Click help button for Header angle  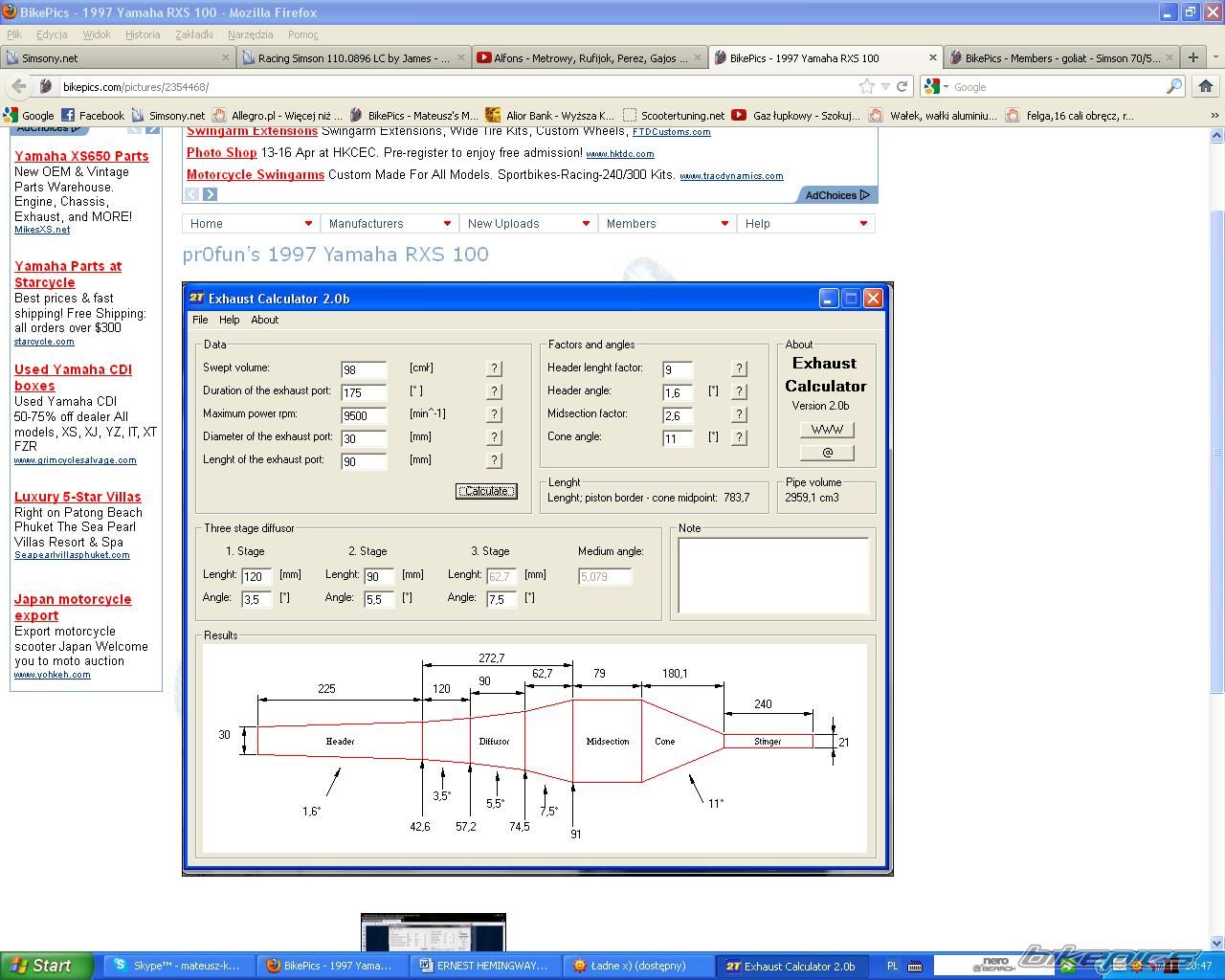click(x=739, y=391)
